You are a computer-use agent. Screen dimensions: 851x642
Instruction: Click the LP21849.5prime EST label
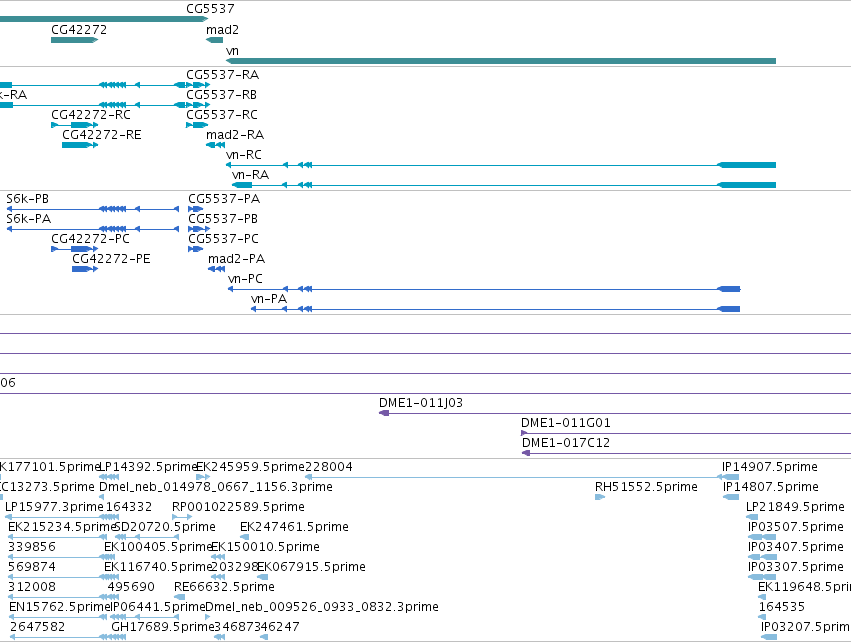[x=795, y=507]
